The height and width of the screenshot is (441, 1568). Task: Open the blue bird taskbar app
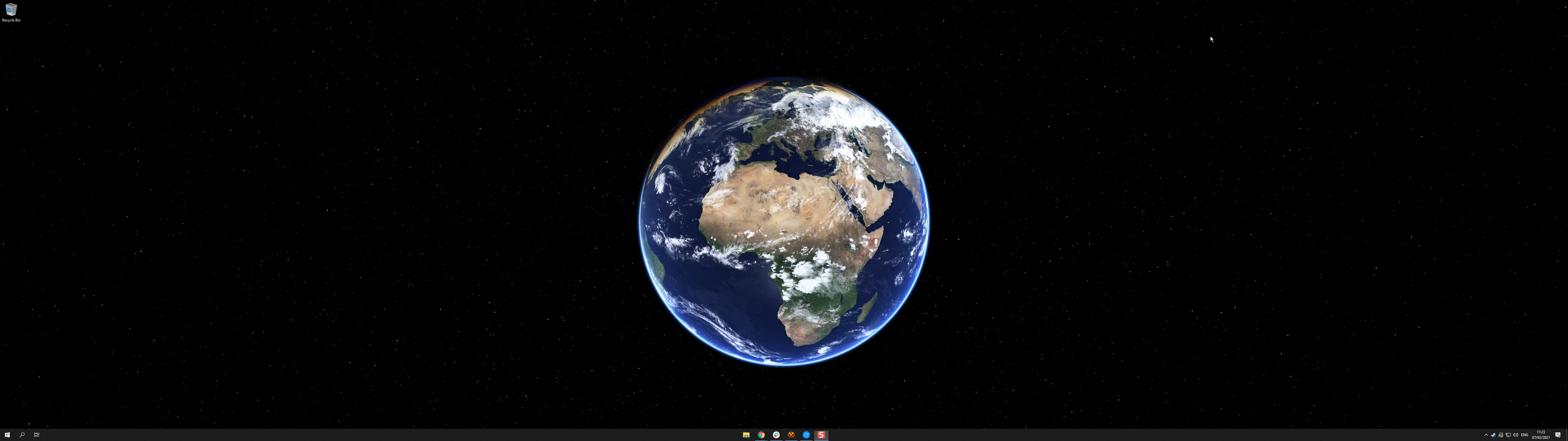point(806,435)
